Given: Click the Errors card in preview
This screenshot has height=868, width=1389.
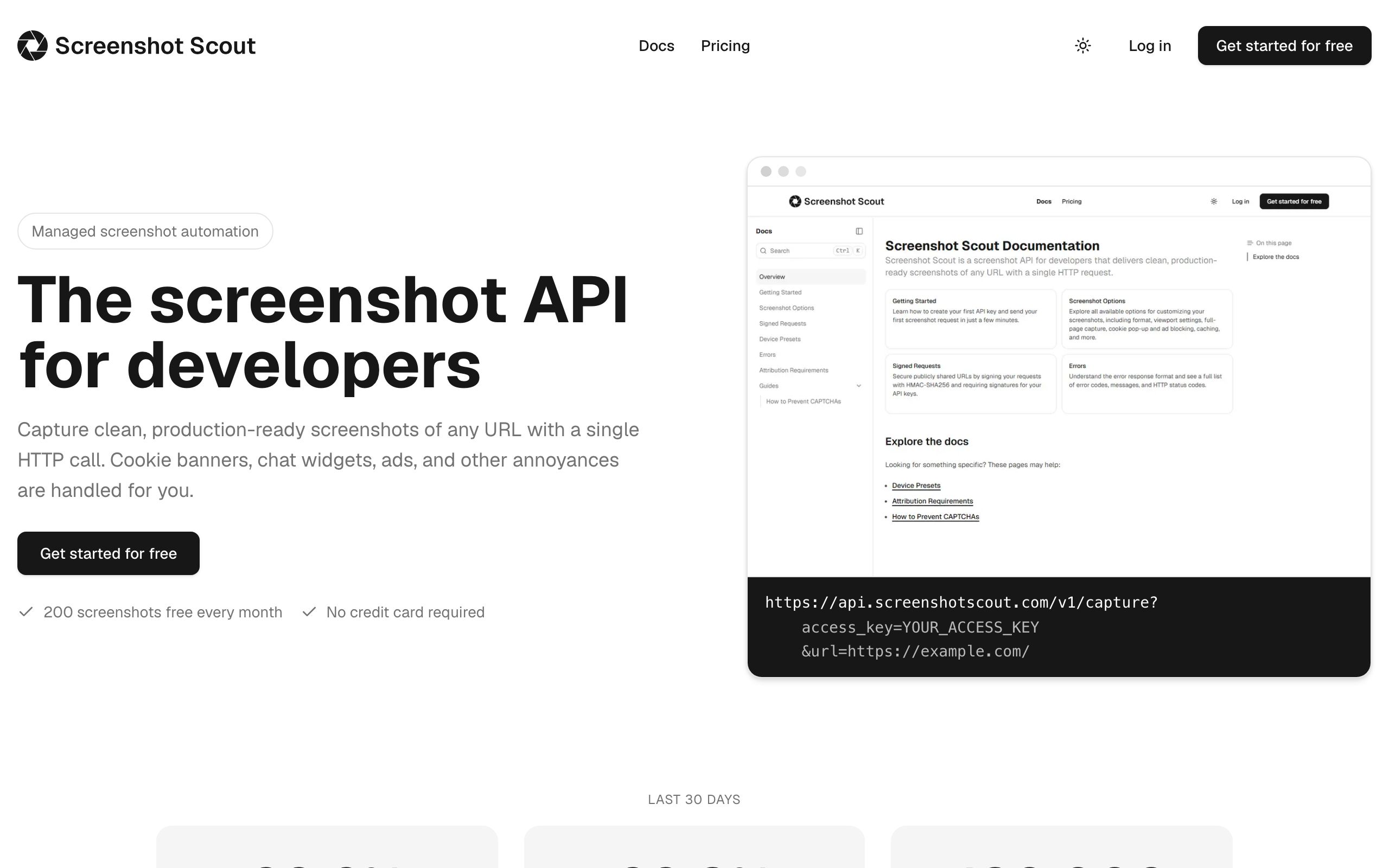Looking at the screenshot, I should (1146, 384).
